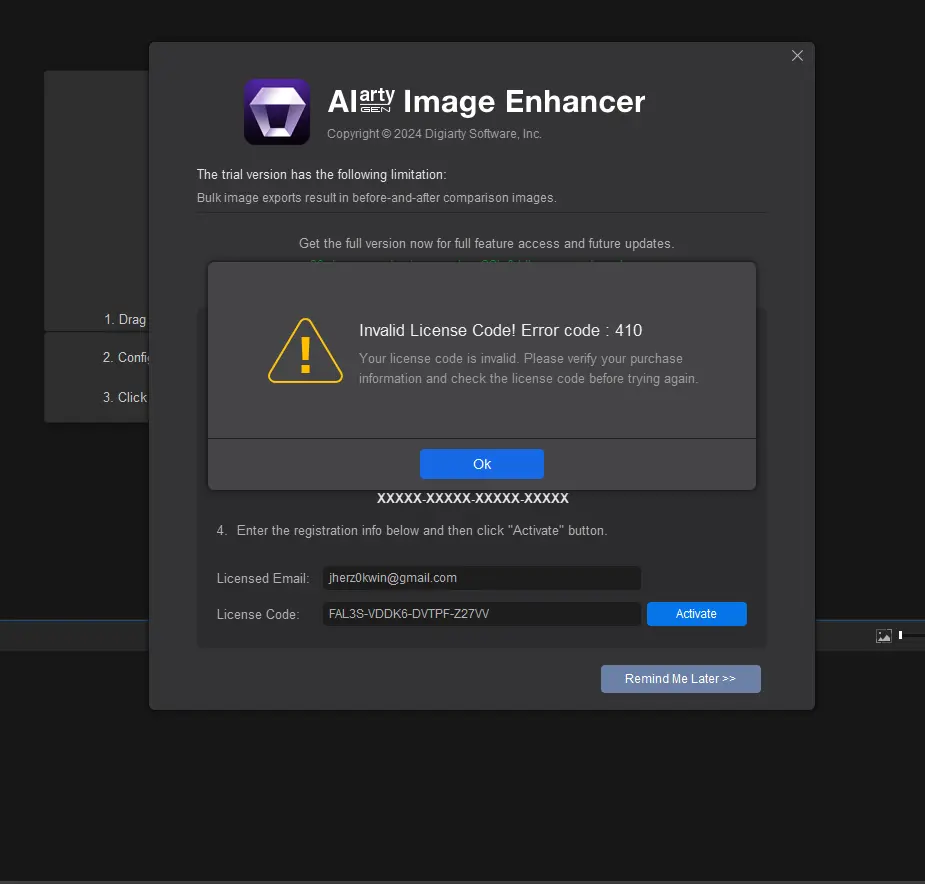
Task: Click the 'Licensed Email:' label
Action: (263, 578)
